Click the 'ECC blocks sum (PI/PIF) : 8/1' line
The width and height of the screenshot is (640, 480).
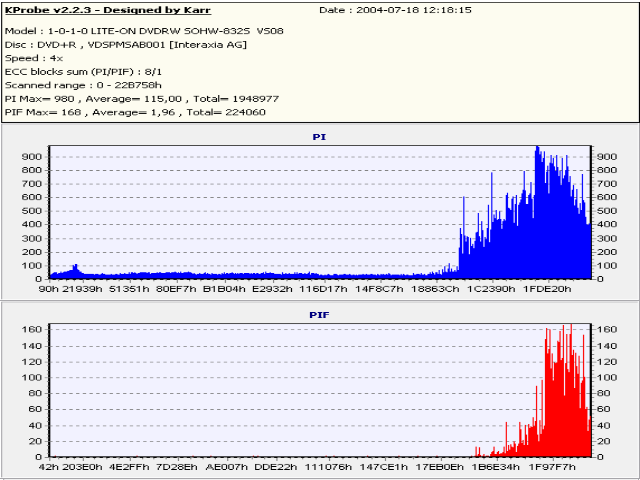(x=83, y=72)
